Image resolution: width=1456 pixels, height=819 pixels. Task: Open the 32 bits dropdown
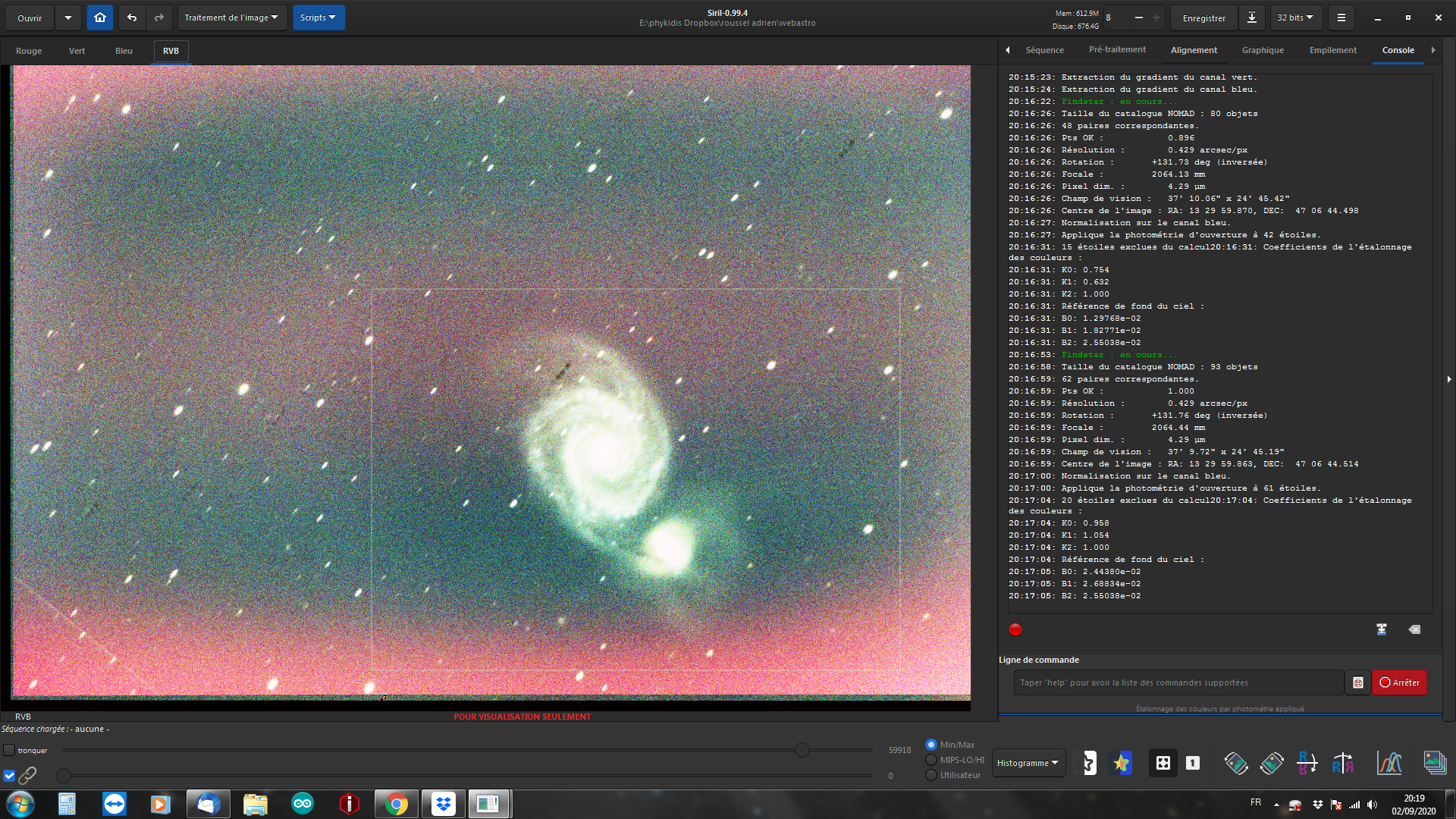click(x=1294, y=17)
